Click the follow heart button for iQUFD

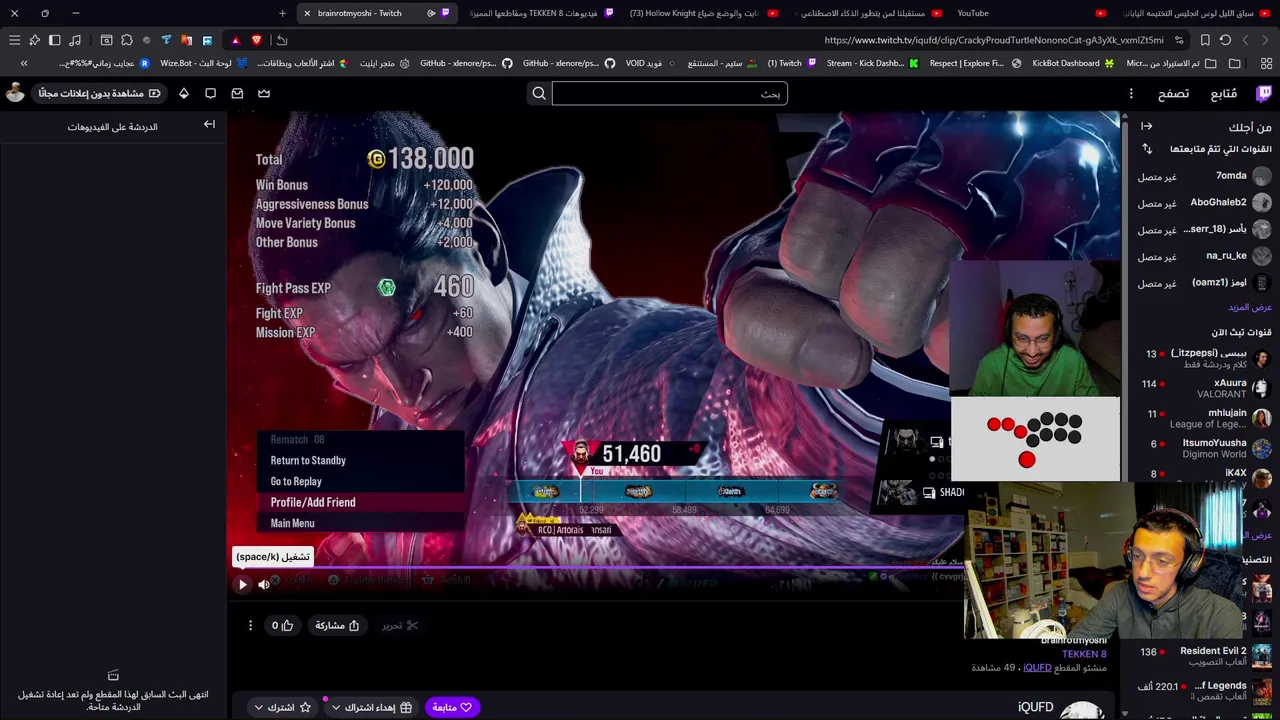(452, 707)
